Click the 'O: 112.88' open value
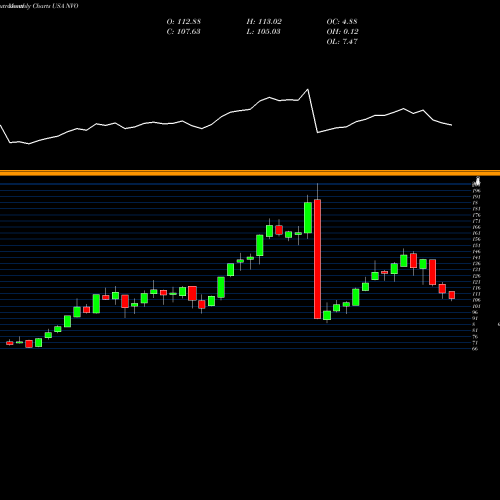 coord(183,22)
